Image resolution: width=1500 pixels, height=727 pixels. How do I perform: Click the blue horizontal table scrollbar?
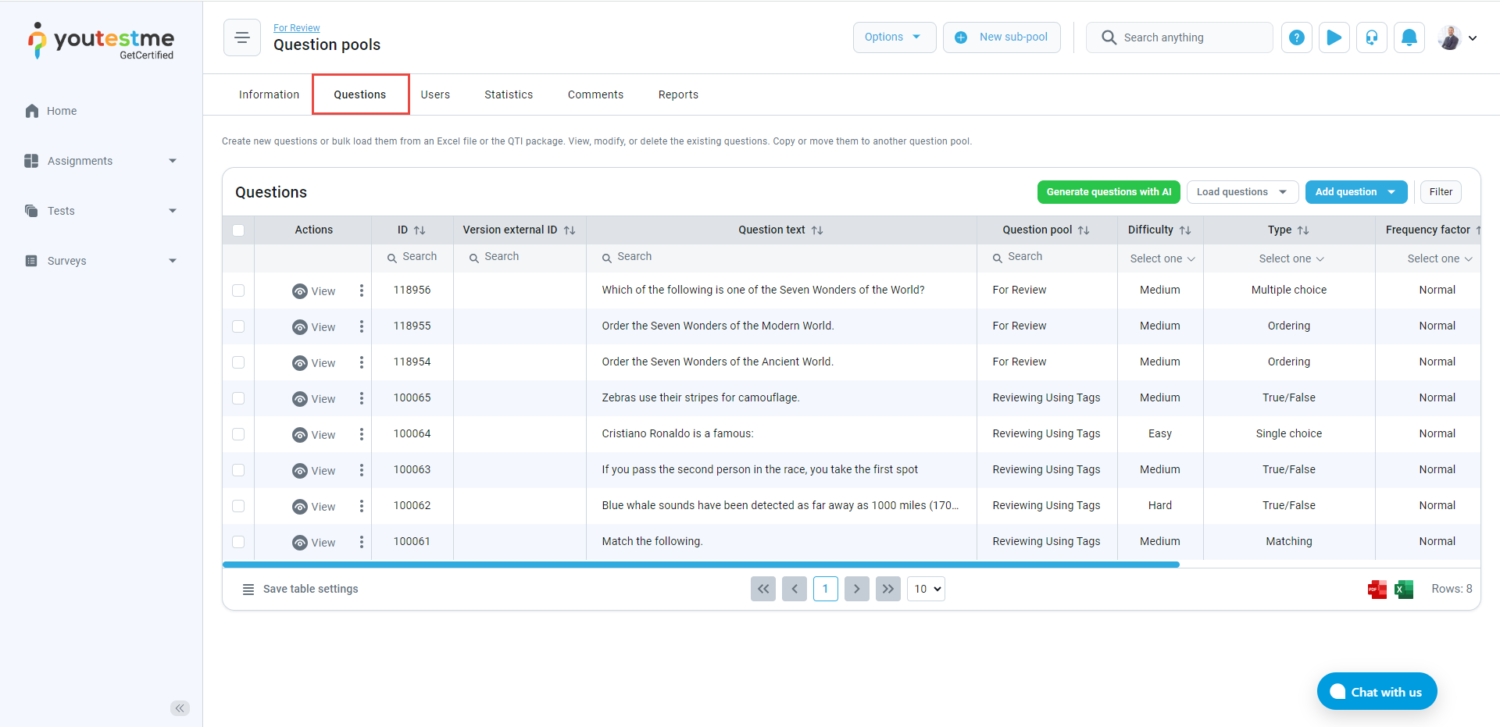click(x=700, y=565)
